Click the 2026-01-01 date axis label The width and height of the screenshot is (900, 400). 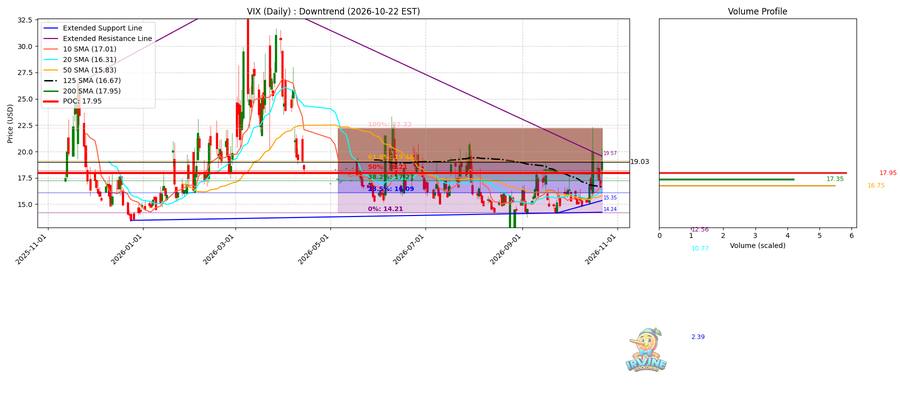pyautogui.click(x=126, y=249)
